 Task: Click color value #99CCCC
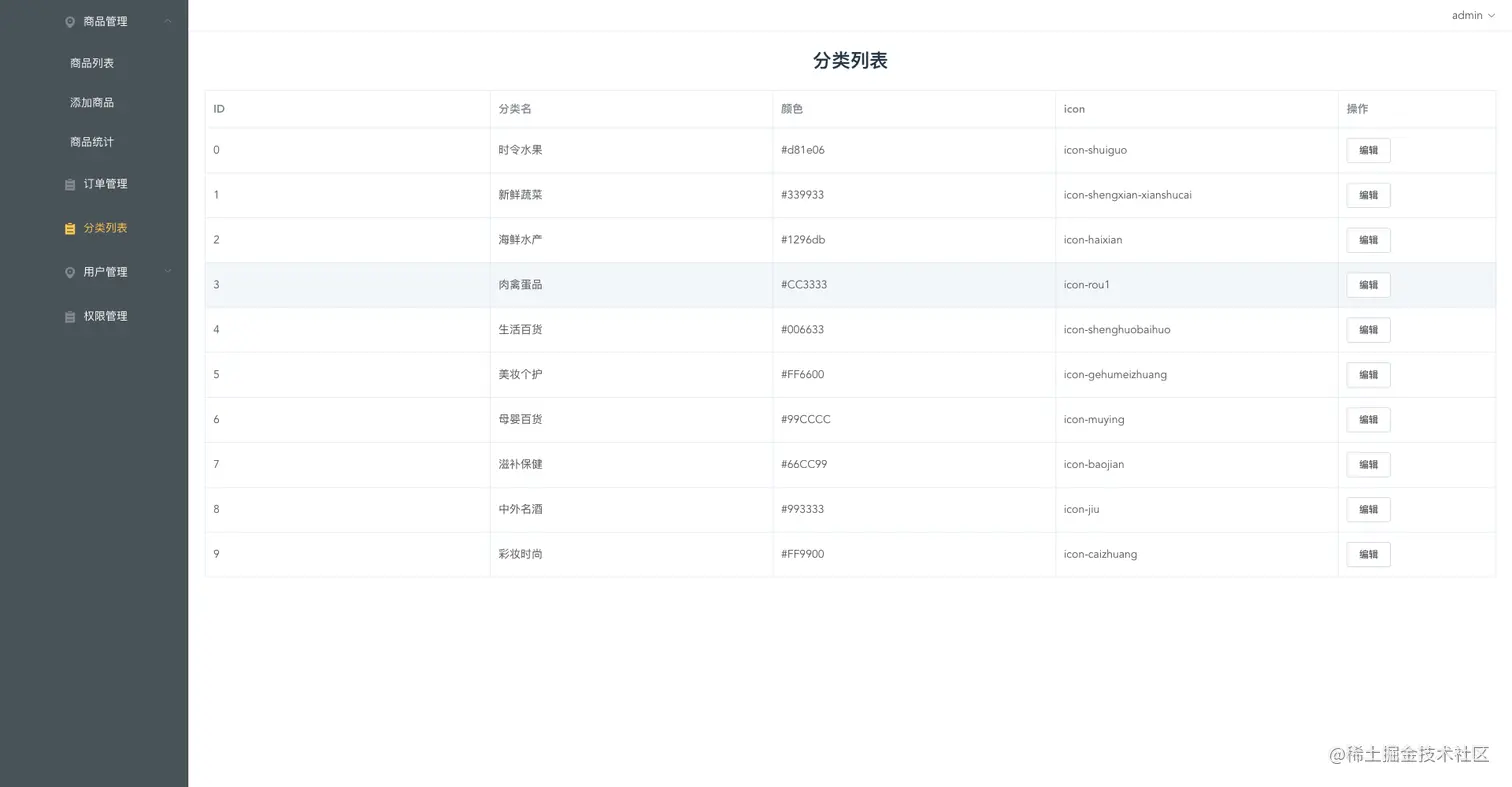tap(806, 420)
